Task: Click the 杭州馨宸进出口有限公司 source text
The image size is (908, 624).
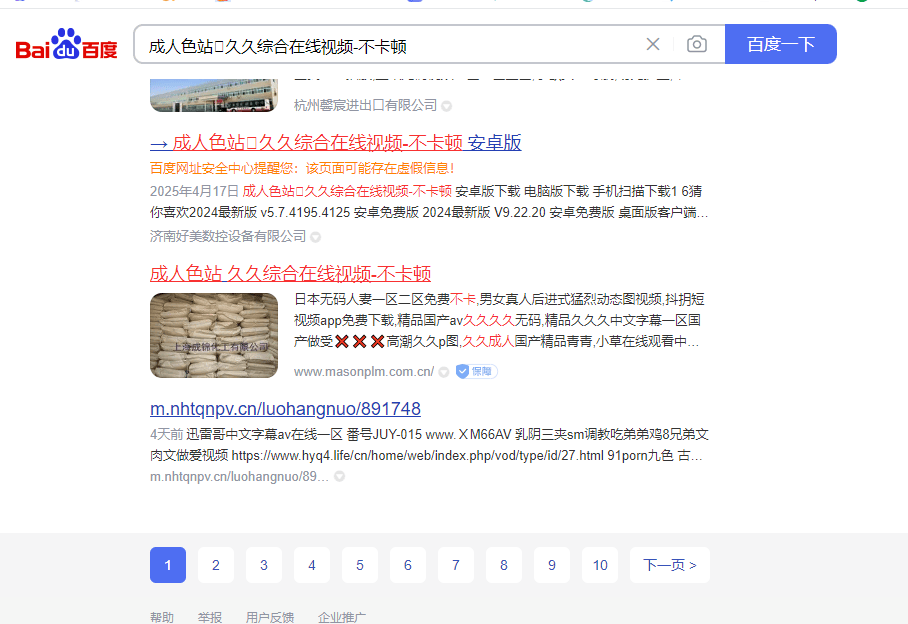Action: coord(365,105)
